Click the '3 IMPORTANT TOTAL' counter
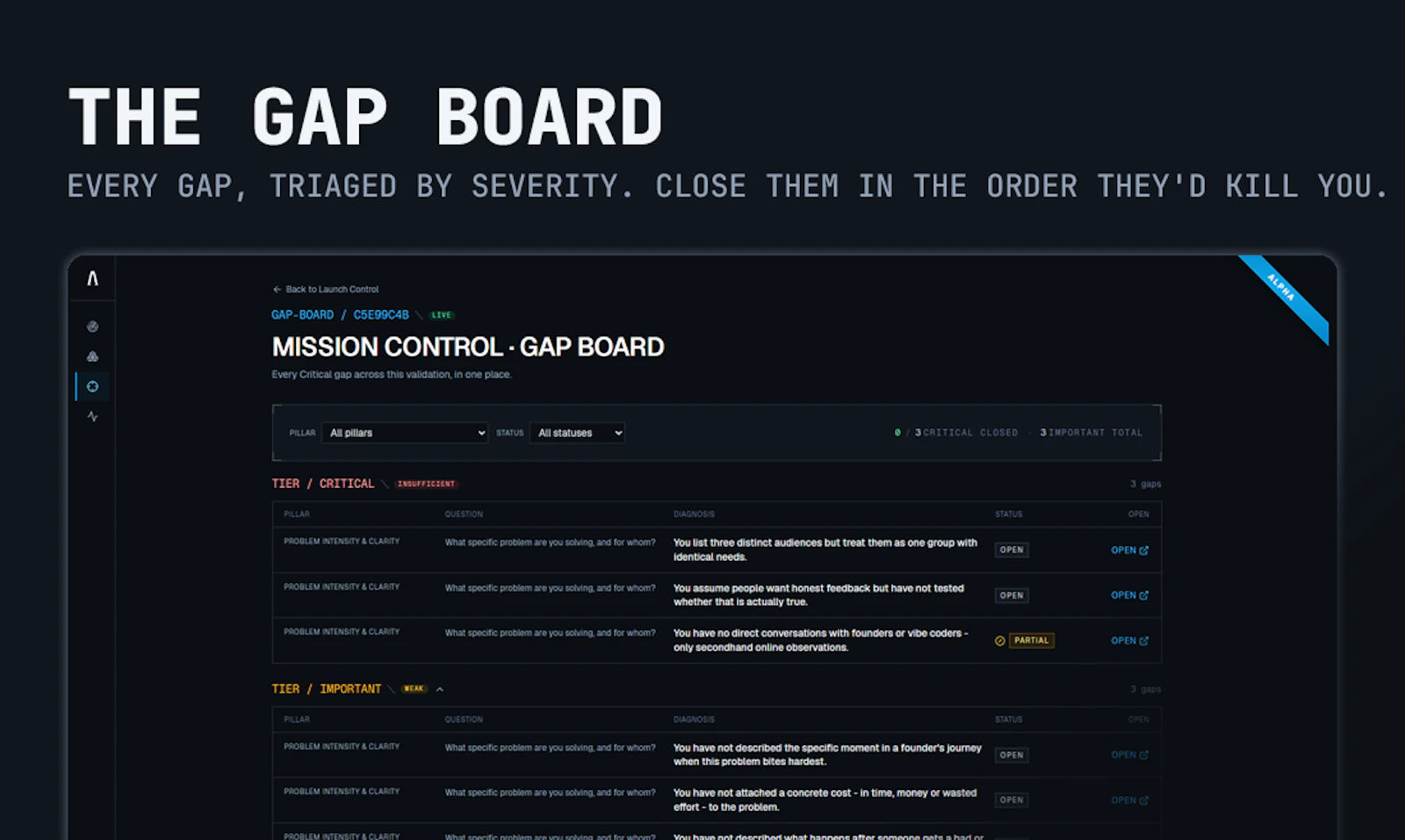 click(1092, 433)
